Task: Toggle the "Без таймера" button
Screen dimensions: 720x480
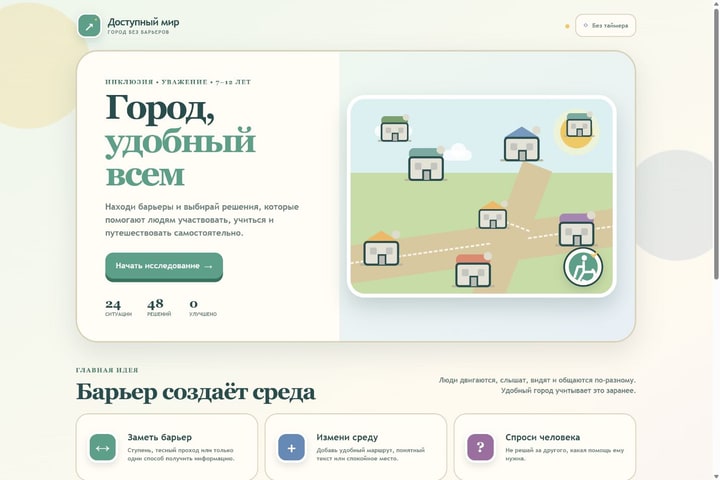Action: (x=605, y=25)
